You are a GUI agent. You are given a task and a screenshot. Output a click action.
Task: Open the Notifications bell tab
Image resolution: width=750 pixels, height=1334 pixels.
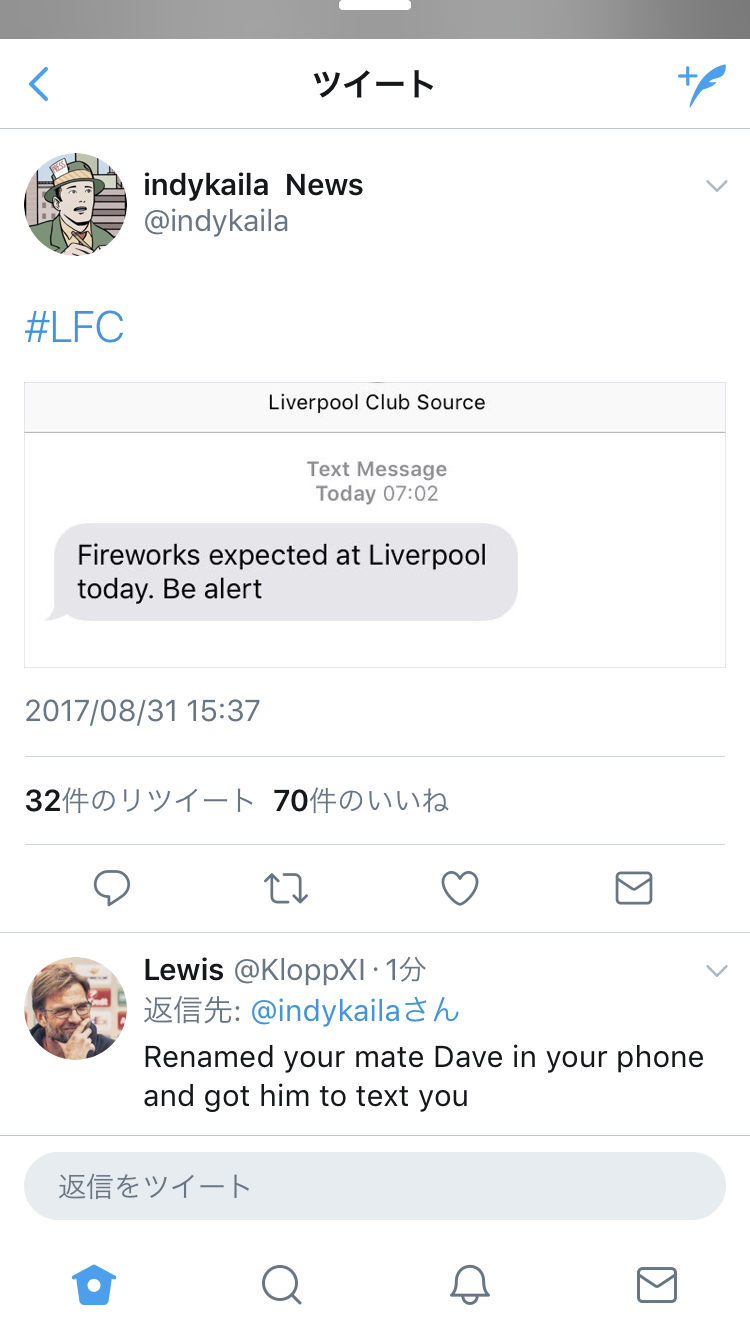469,1285
